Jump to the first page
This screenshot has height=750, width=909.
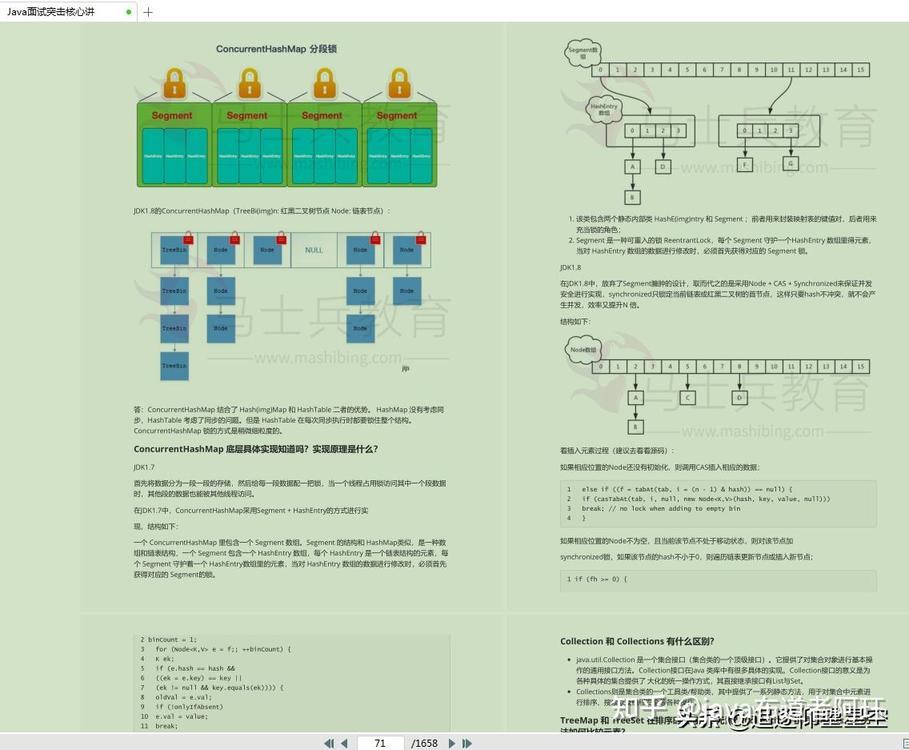(329, 743)
